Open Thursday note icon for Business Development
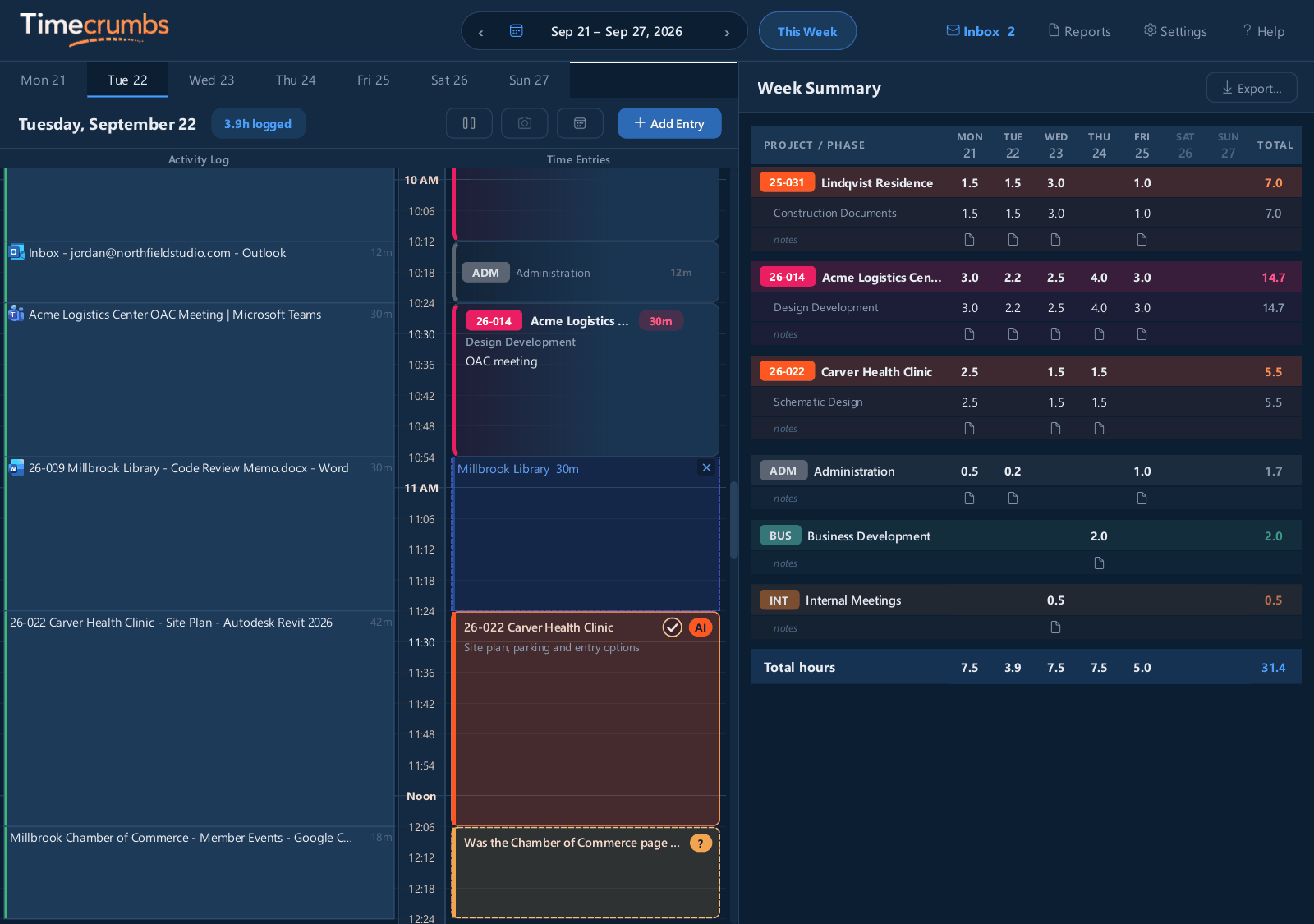 pos(1099,563)
